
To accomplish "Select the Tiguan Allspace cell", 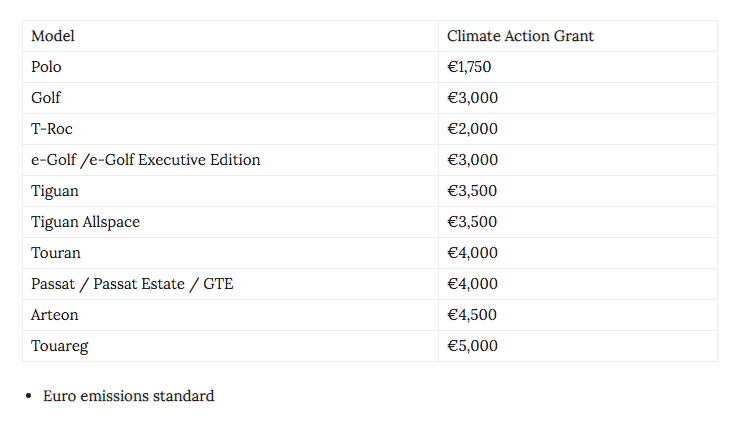I will pos(85,222).
